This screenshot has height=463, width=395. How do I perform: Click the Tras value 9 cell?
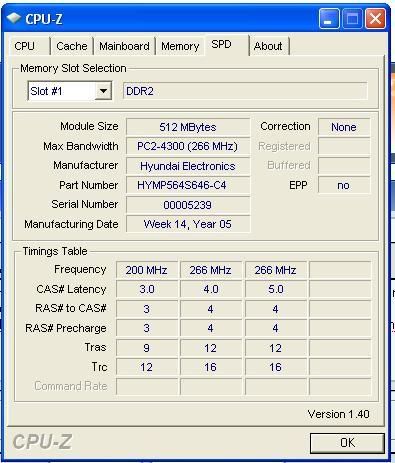tap(147, 348)
